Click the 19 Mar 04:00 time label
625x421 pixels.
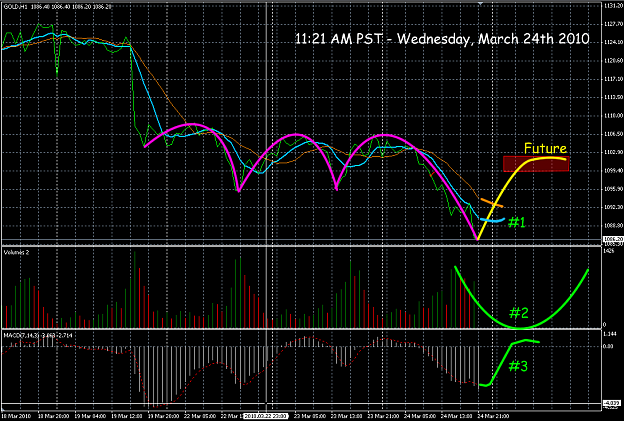point(90,416)
